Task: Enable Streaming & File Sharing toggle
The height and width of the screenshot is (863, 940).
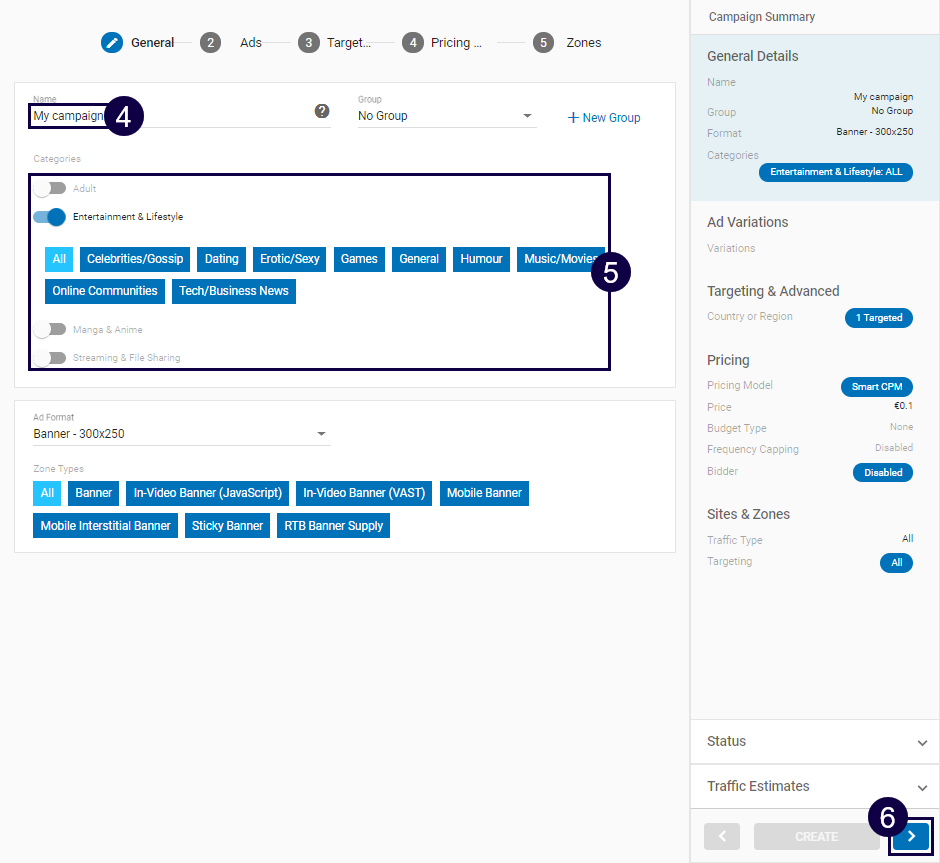Action: (49, 357)
